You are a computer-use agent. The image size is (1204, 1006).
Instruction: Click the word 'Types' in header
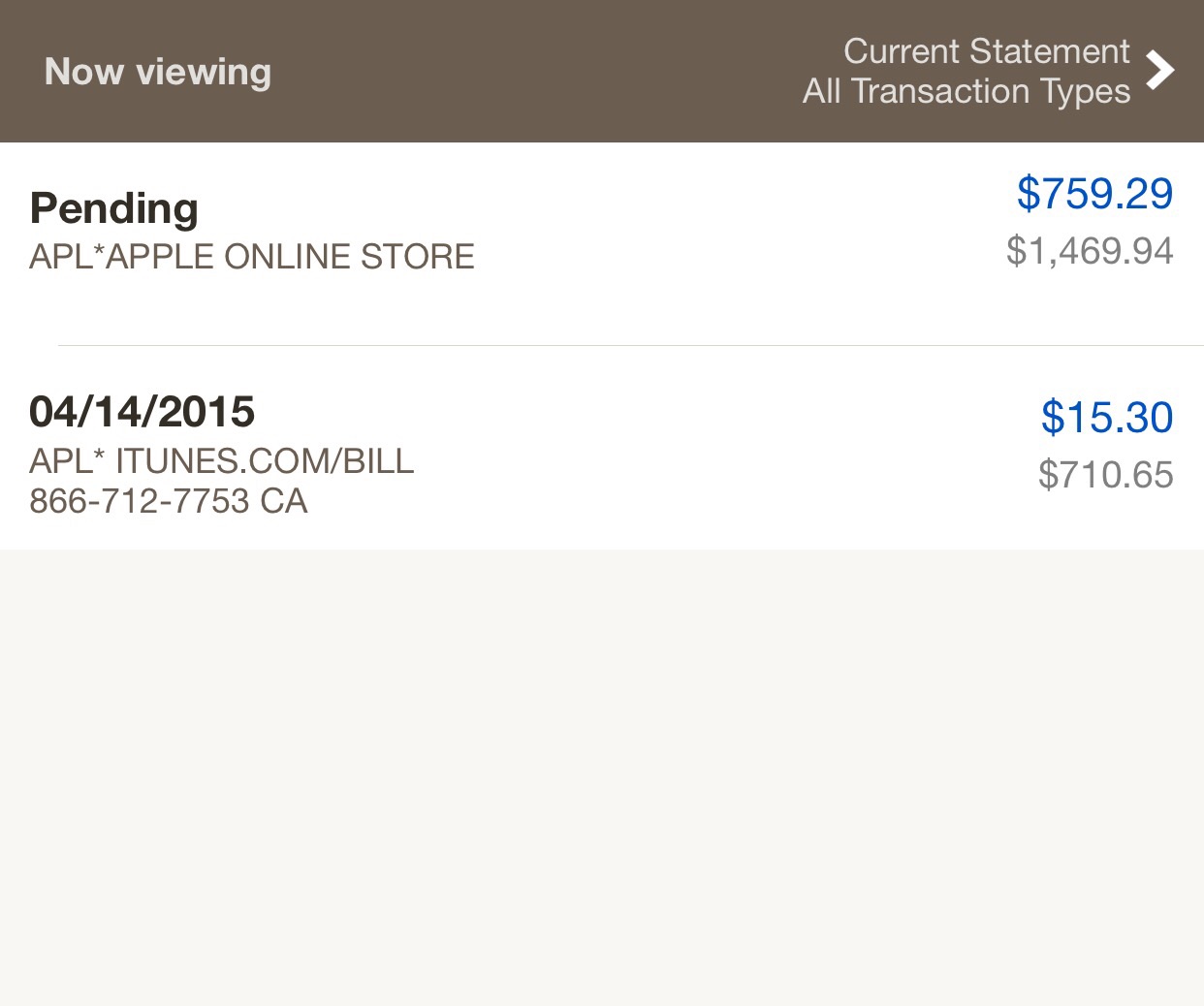pos(1086,92)
